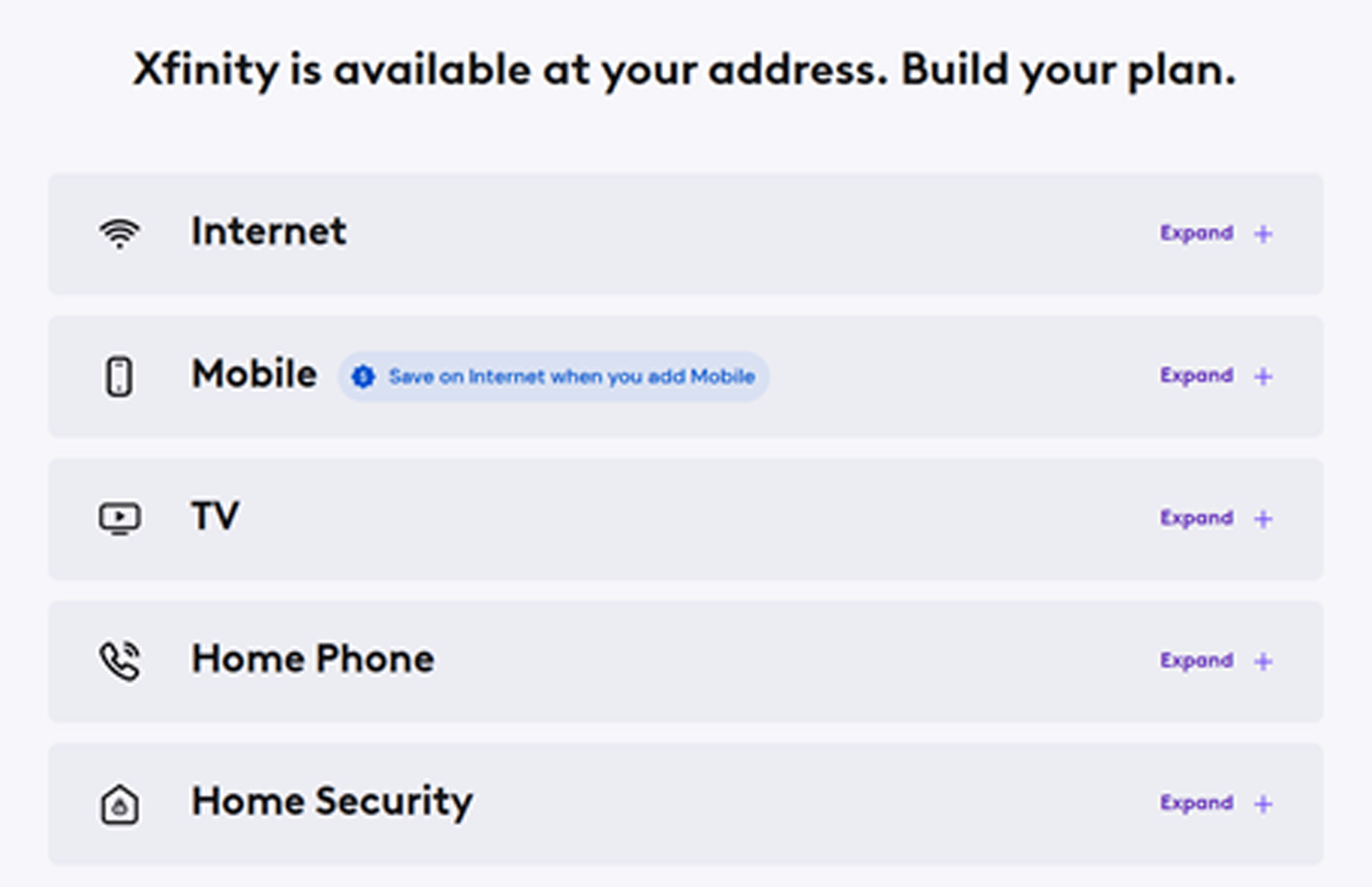Viewport: 1372px width, 887px height.
Task: Click the plus icon in TV row
Action: coord(1263,519)
